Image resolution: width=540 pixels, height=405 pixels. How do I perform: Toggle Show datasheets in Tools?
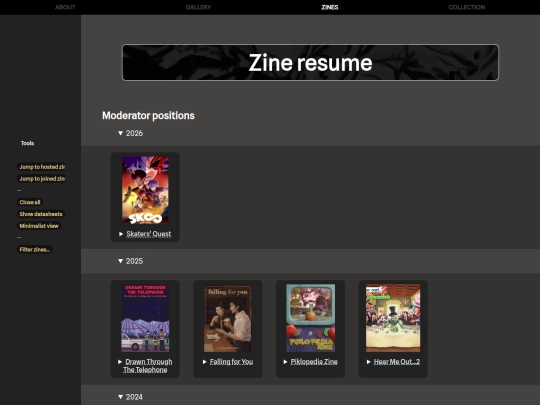[x=41, y=214]
